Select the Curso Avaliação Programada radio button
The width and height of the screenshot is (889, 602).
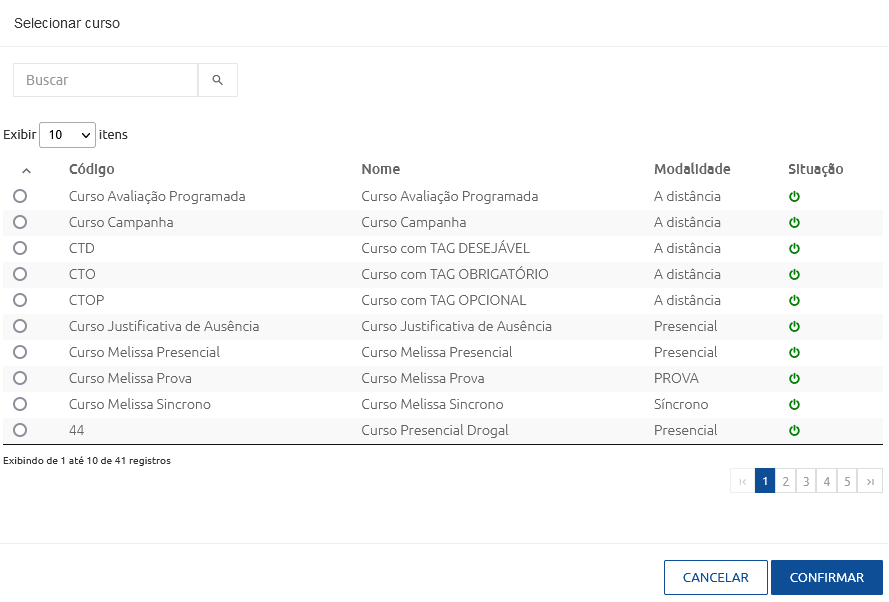click(20, 196)
